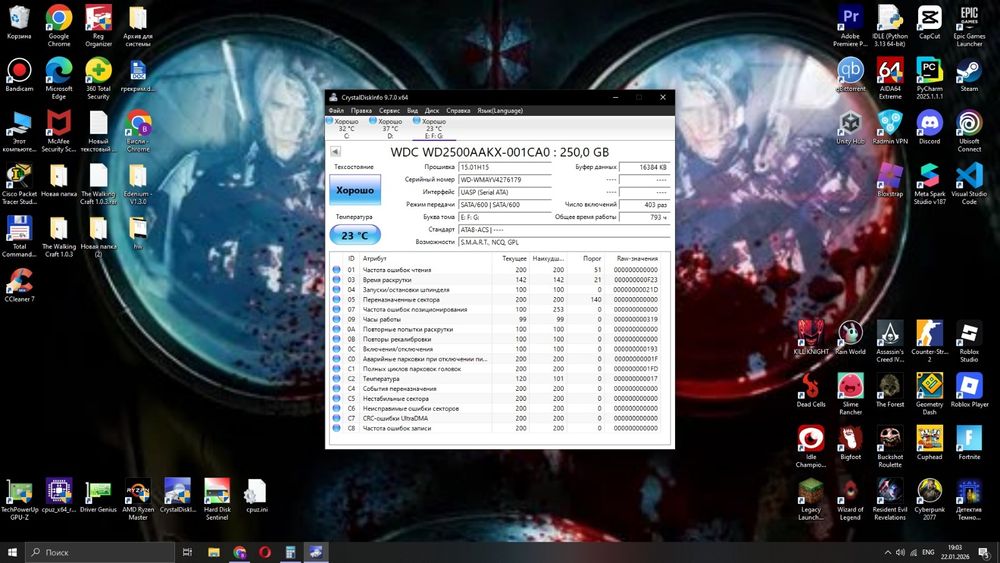The width and height of the screenshot is (1000, 563).
Task: Select the C: disk tab at 32 °C
Action: click(346, 128)
